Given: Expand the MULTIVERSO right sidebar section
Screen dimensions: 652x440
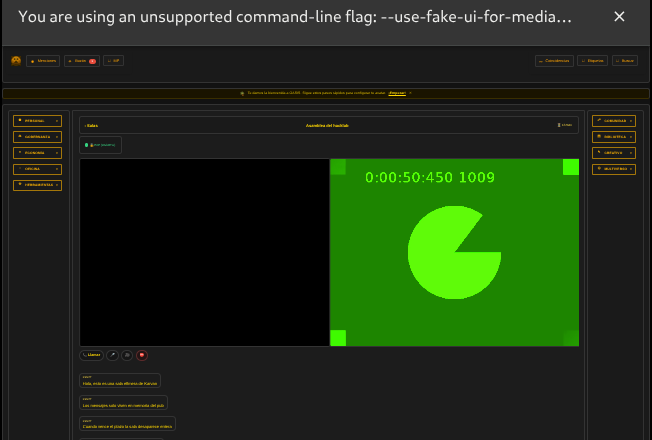Looking at the screenshot, I should click(614, 169).
